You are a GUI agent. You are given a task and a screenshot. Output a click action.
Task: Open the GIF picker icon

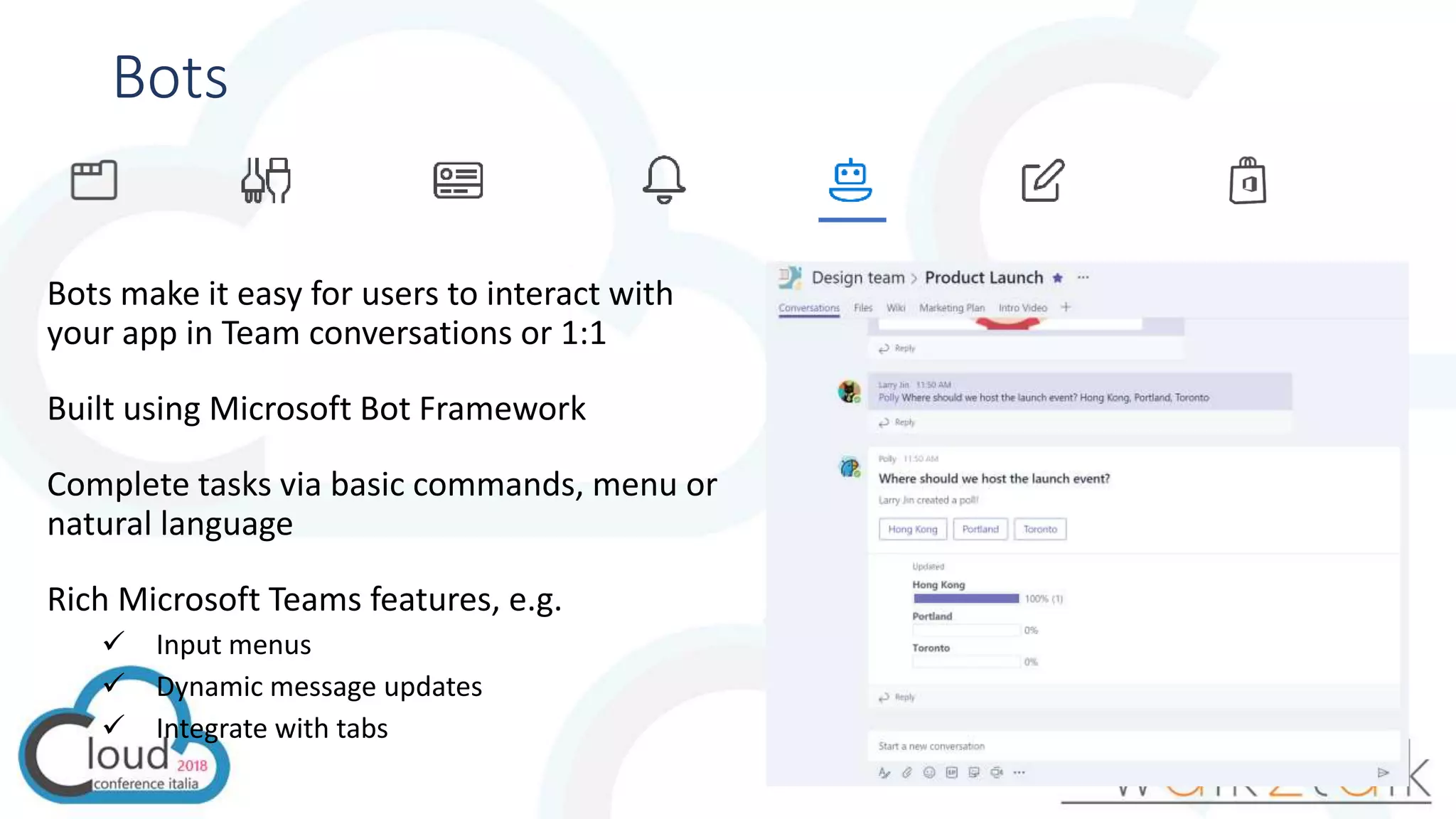click(x=952, y=773)
